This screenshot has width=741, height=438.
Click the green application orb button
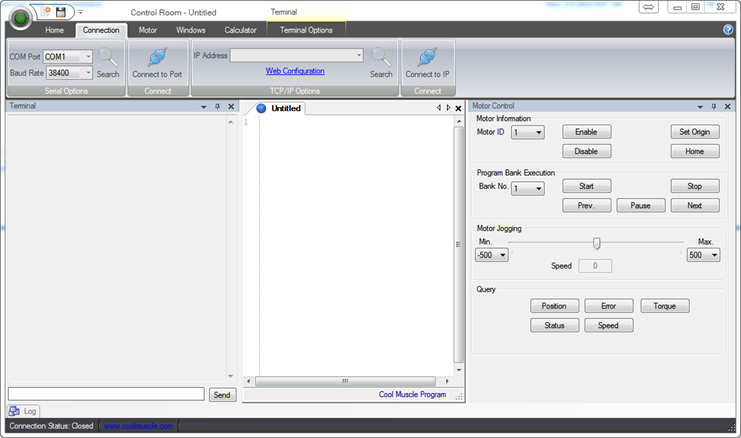tap(20, 19)
